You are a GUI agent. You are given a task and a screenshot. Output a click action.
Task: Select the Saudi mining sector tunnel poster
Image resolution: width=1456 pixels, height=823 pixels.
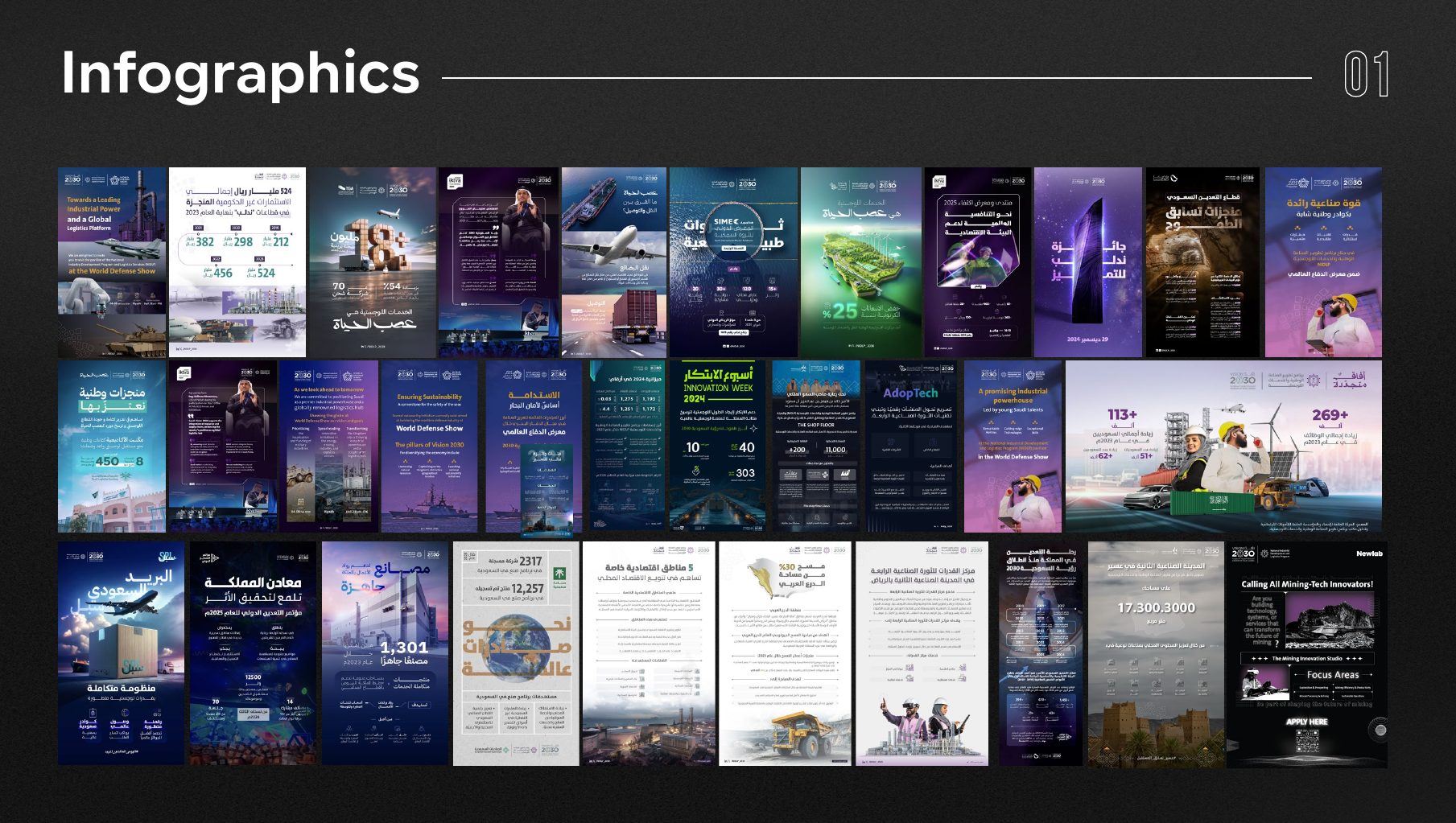[1202, 262]
